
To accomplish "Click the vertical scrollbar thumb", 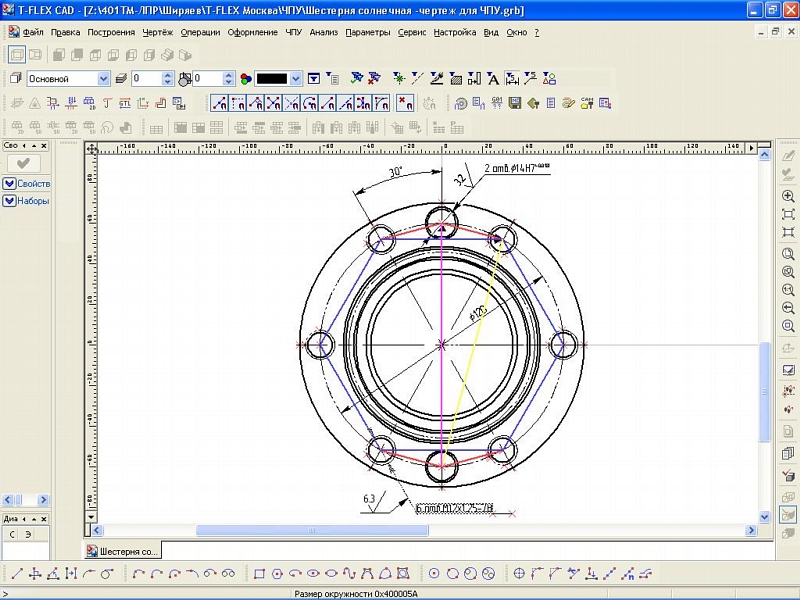I will click(764, 392).
